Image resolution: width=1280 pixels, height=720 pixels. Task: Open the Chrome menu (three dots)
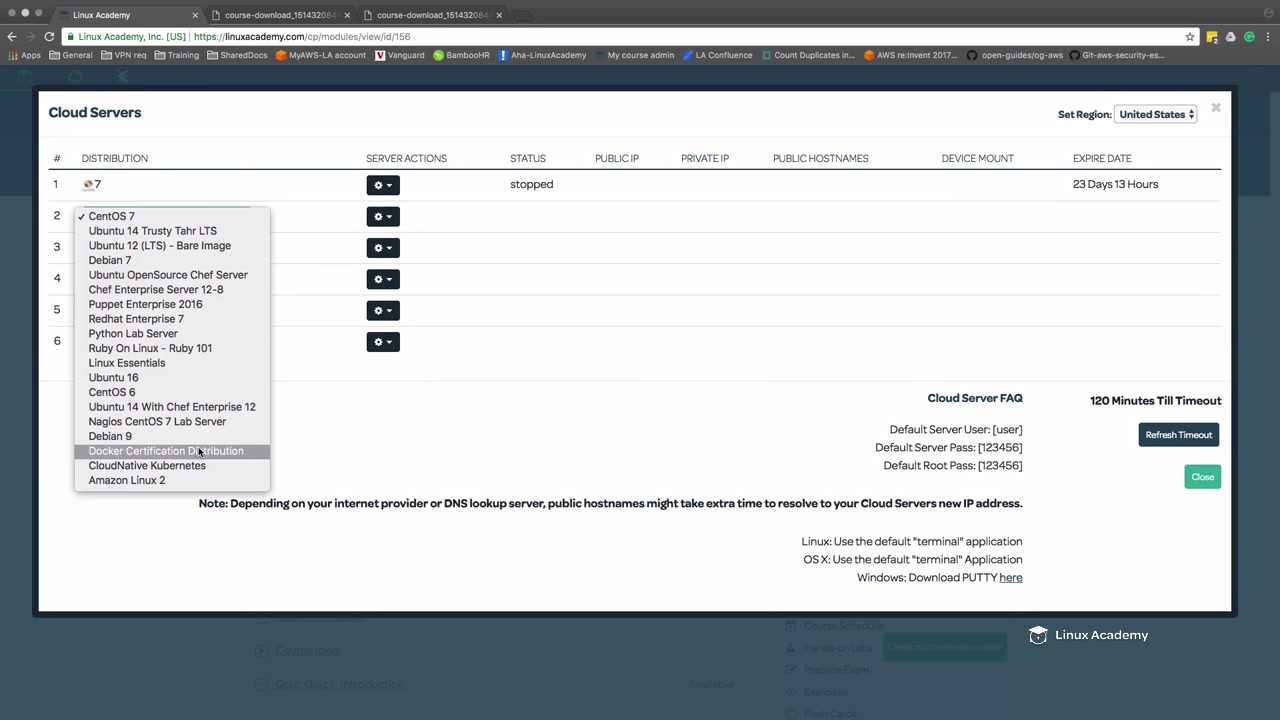coord(1268,37)
